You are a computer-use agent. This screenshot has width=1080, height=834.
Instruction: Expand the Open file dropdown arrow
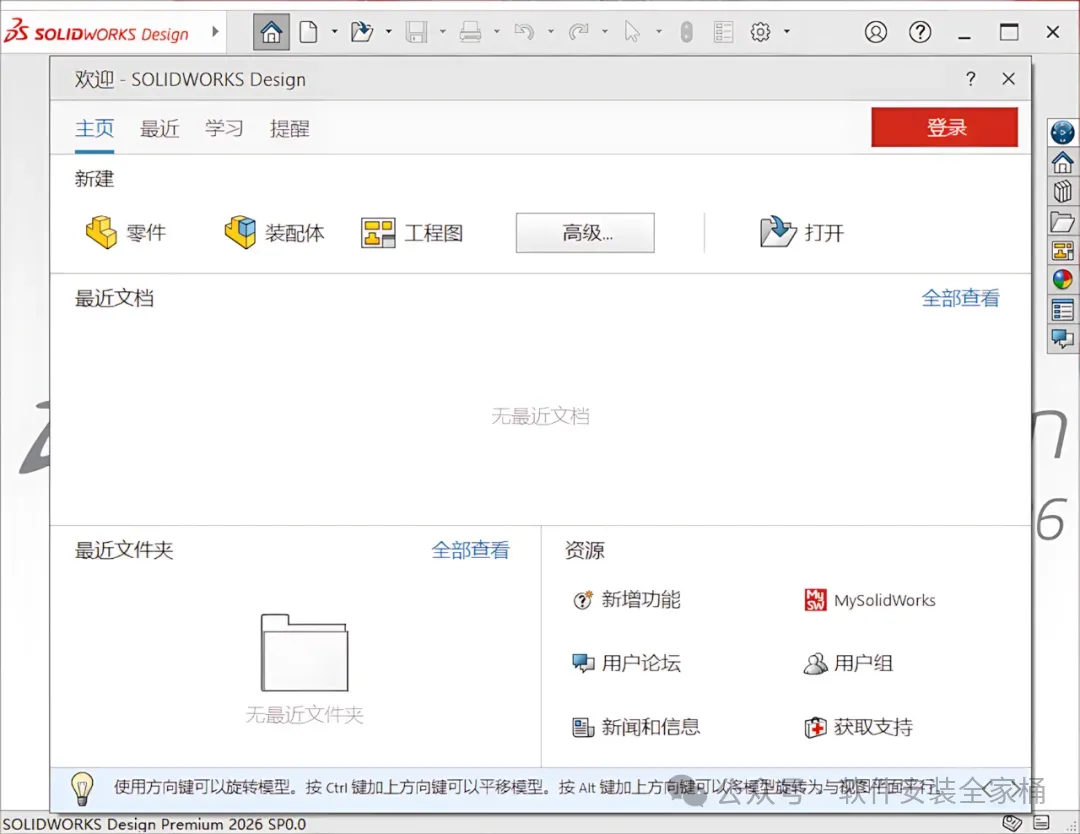pyautogui.click(x=388, y=32)
